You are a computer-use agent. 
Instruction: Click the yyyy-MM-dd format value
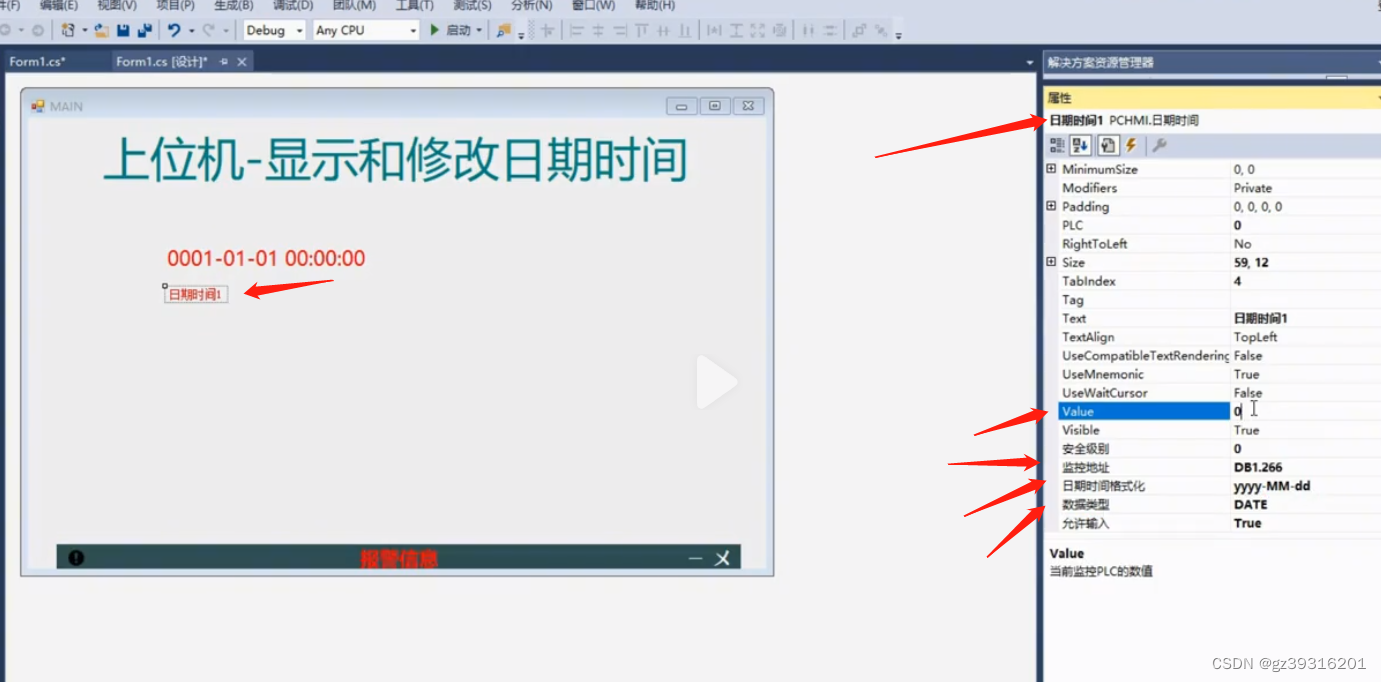(1272, 486)
